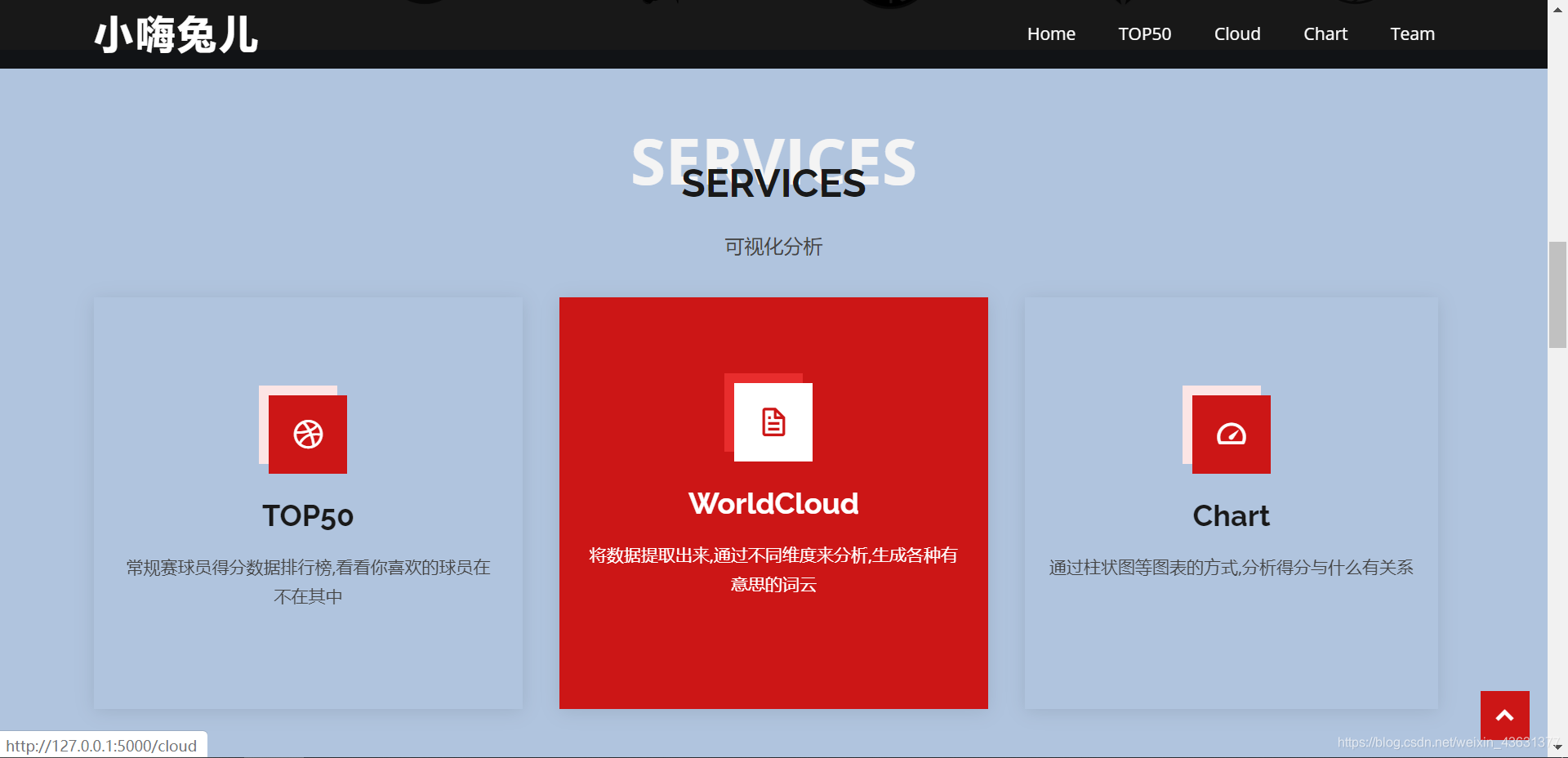Screen dimensions: 1568x758
Task: Click the vertical scrollbar thumb
Action: coord(1557,295)
